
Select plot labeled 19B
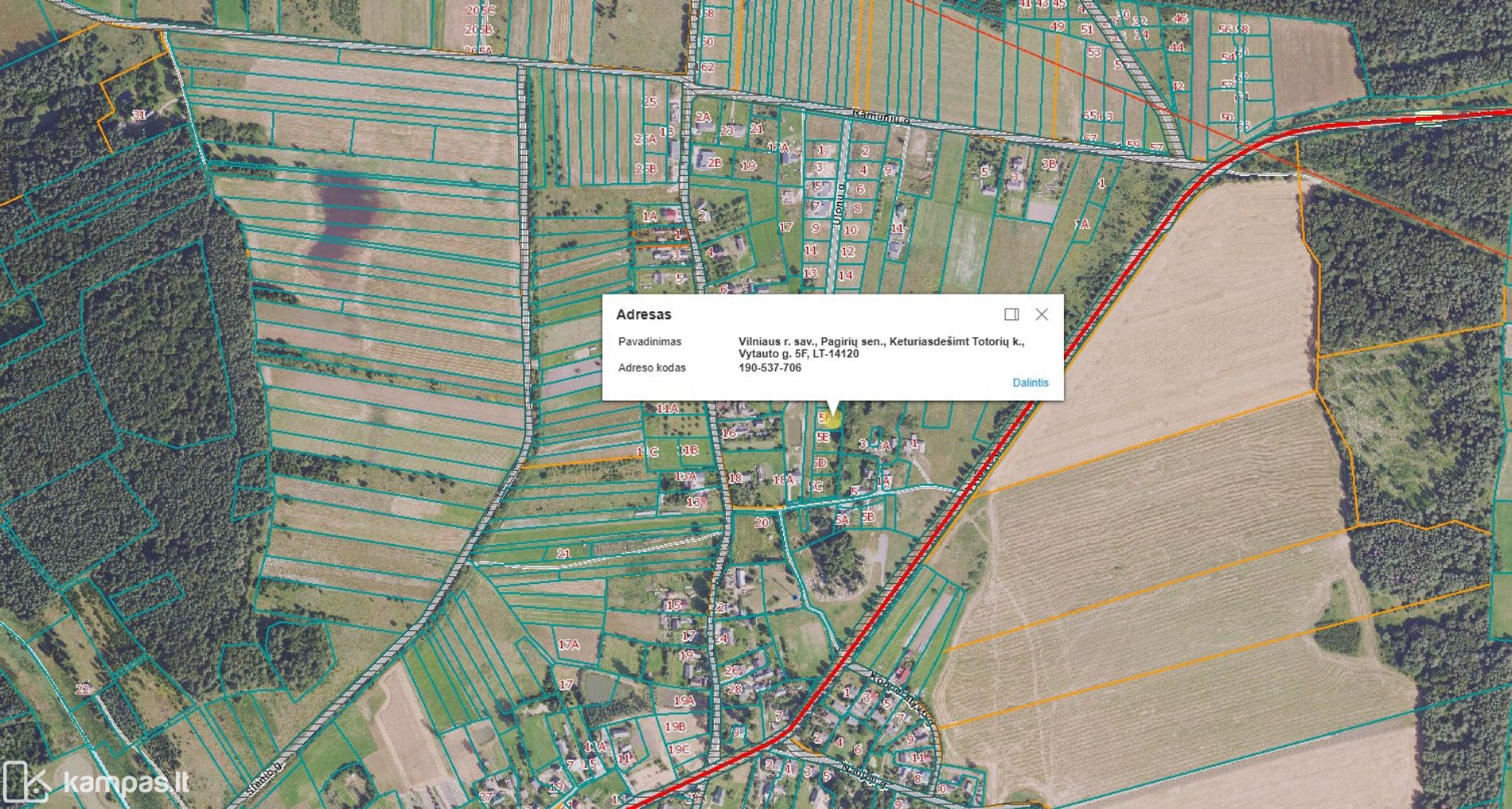coord(675,726)
